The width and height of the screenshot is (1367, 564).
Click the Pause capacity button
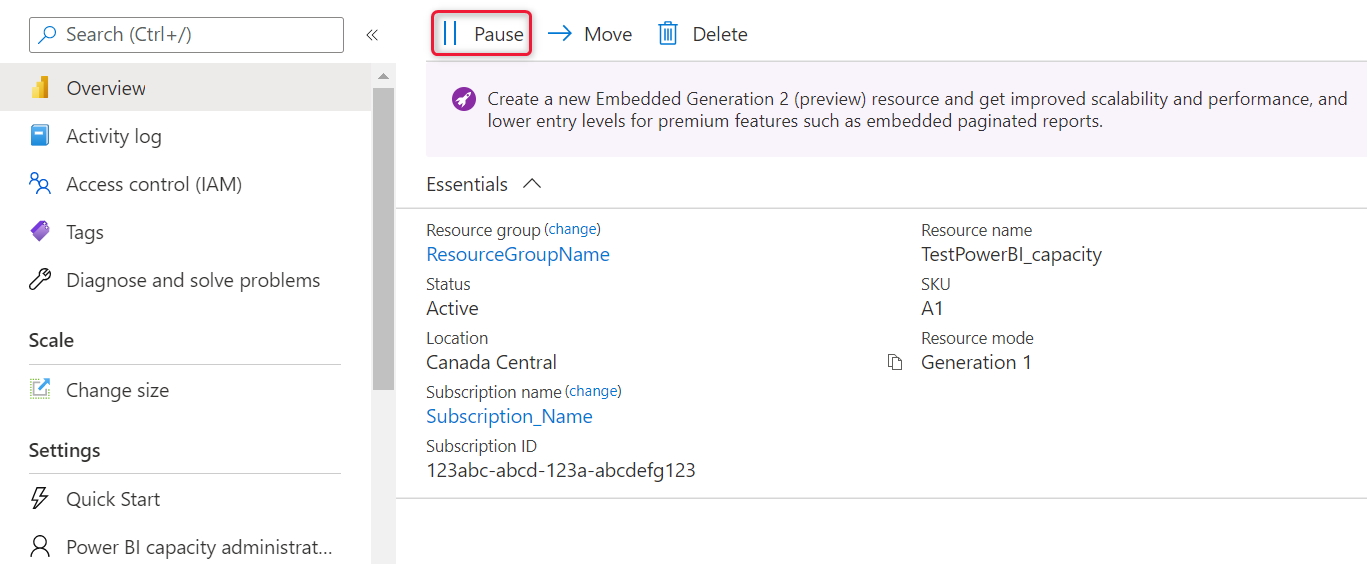tap(482, 34)
